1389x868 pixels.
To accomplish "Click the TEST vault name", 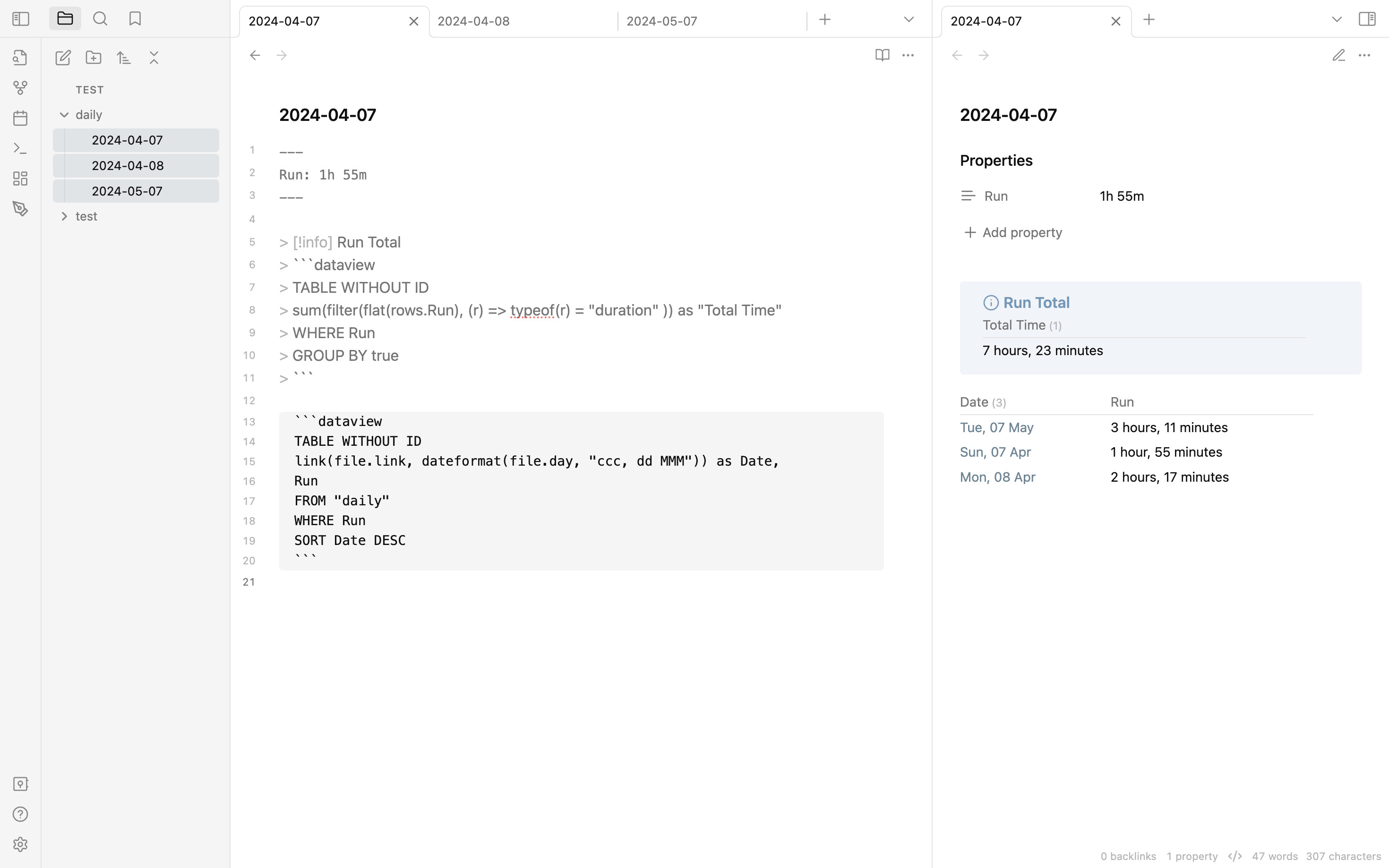I will (90, 90).
